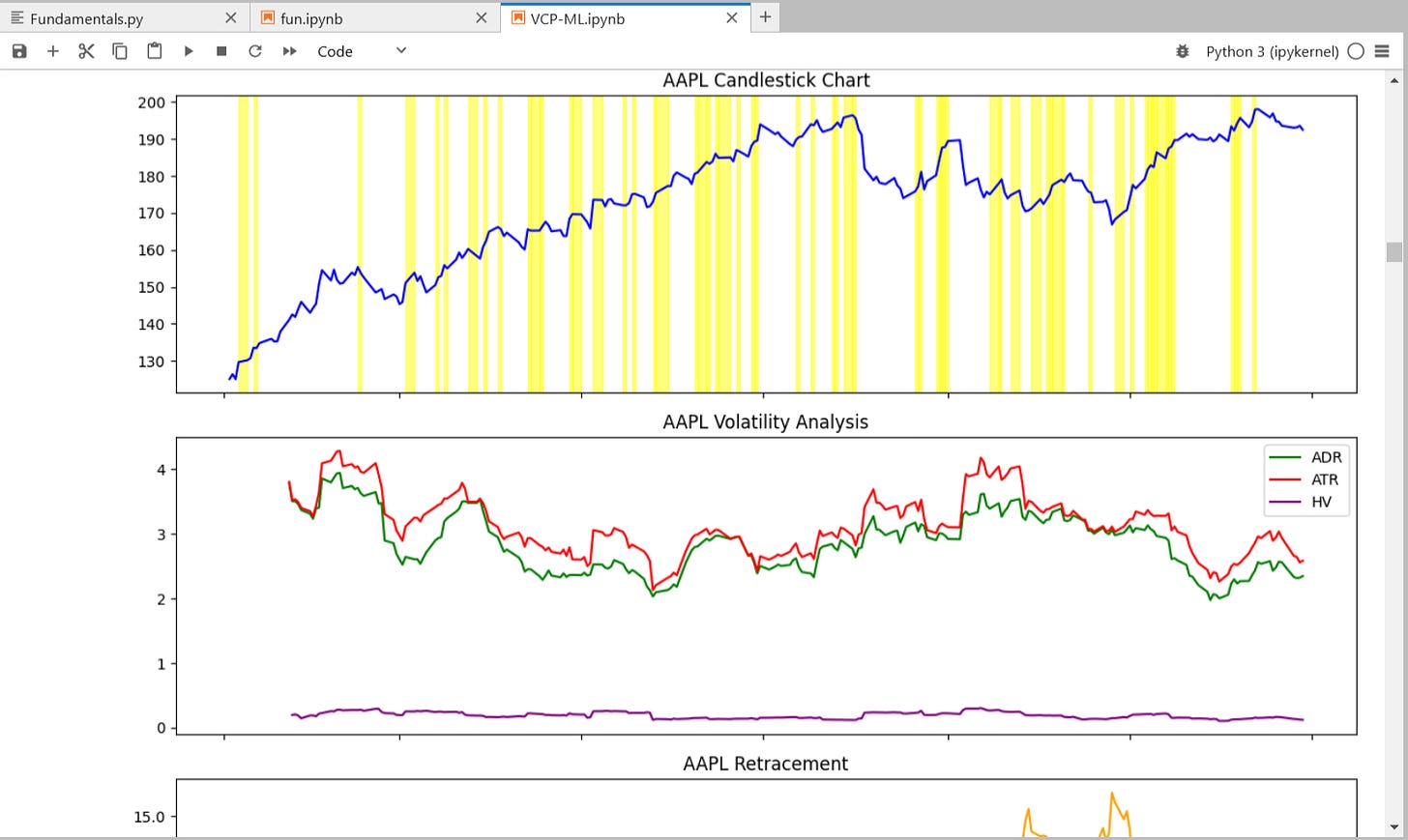Open a new launcher tab with plus
This screenshot has width=1408, height=840.
(x=765, y=16)
